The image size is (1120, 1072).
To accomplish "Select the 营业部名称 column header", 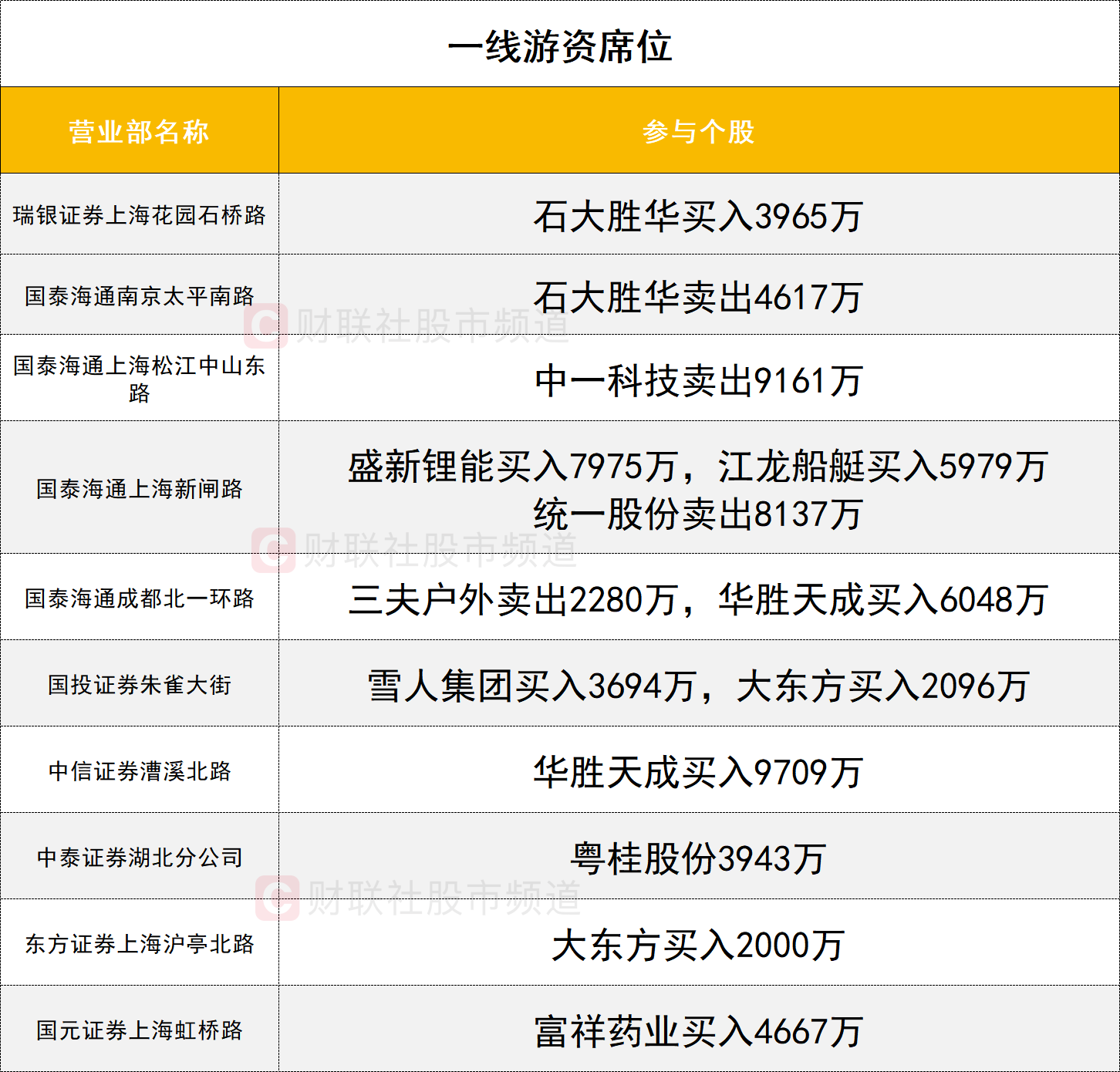I will pyautogui.click(x=139, y=131).
